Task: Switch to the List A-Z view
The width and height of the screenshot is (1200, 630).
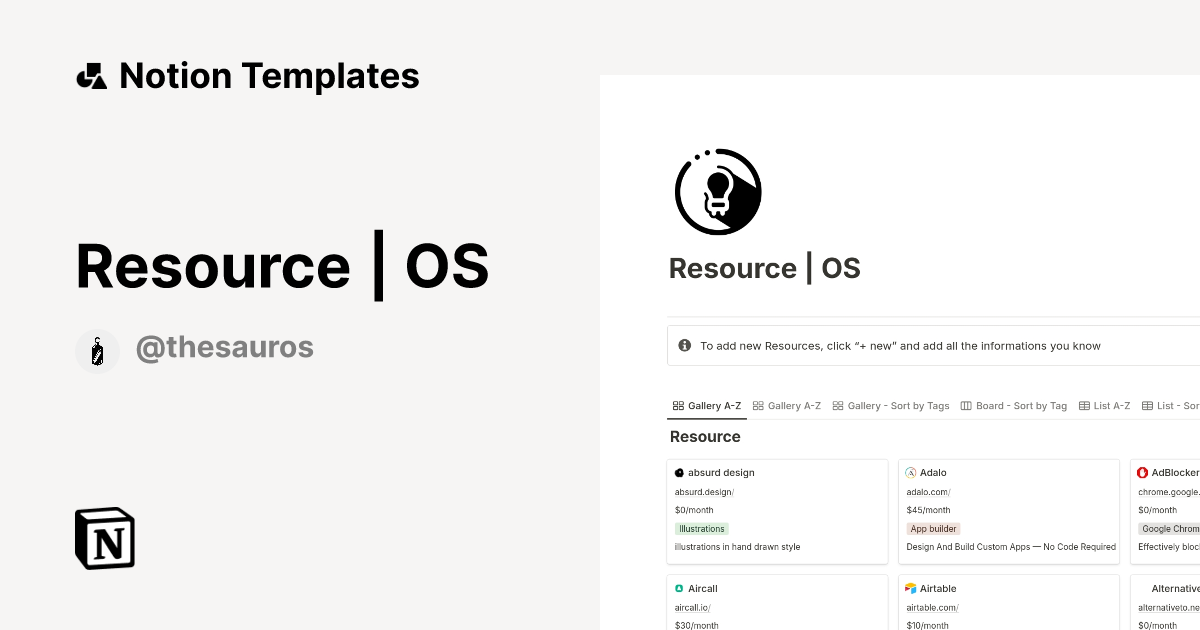Action: pyautogui.click(x=1105, y=405)
